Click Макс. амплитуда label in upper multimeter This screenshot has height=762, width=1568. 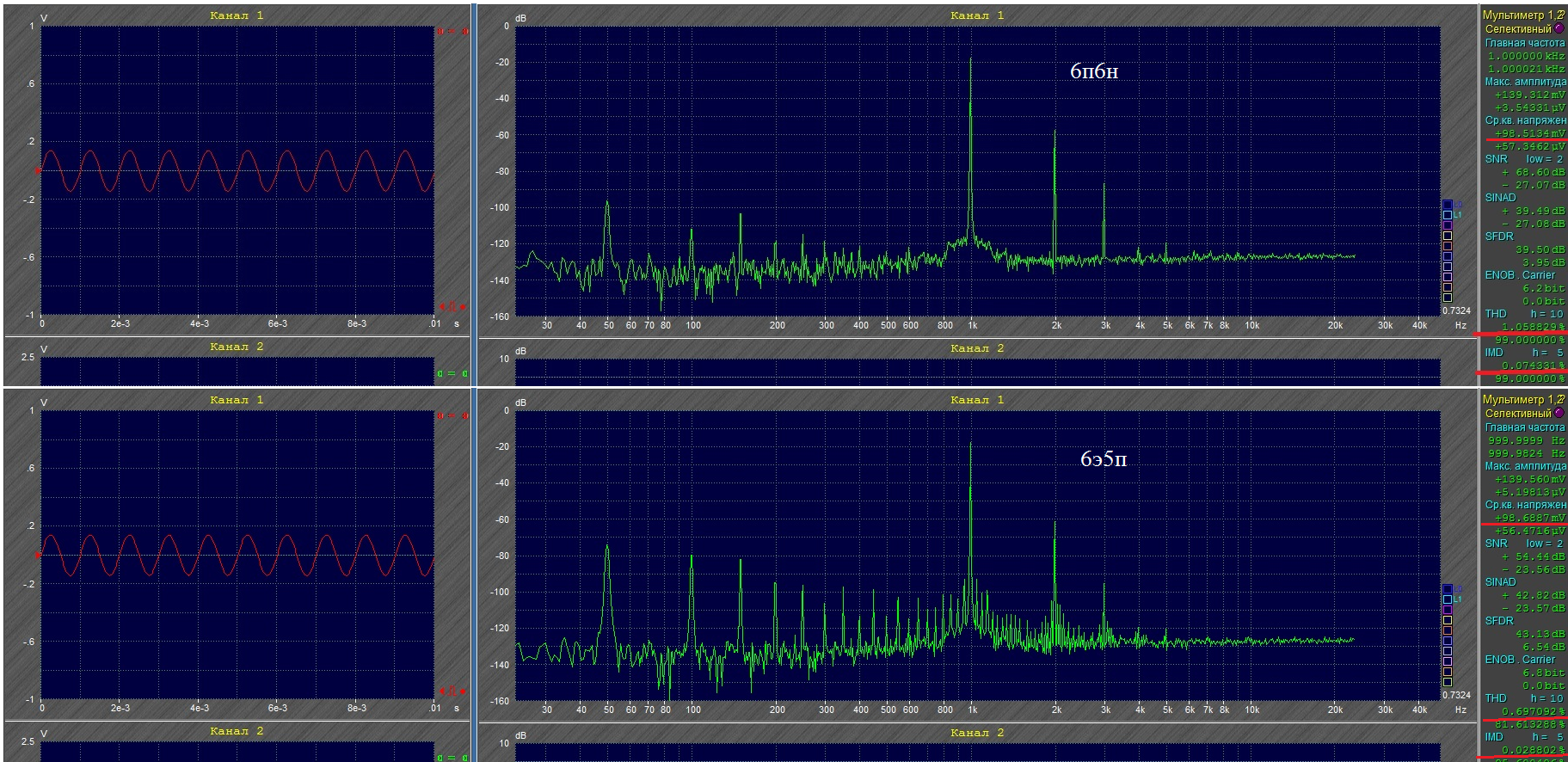pos(1525,82)
